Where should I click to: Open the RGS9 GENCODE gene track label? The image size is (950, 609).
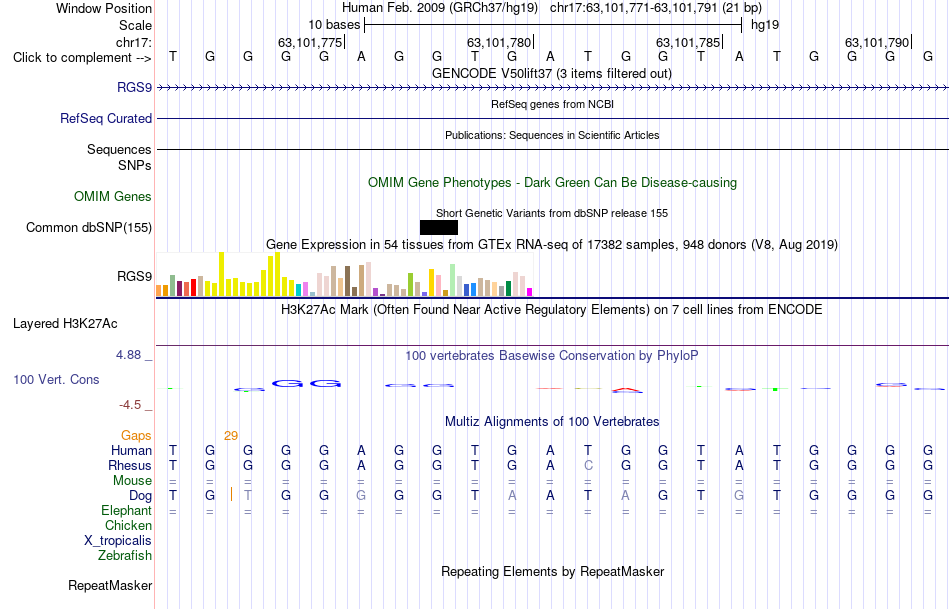point(135,88)
